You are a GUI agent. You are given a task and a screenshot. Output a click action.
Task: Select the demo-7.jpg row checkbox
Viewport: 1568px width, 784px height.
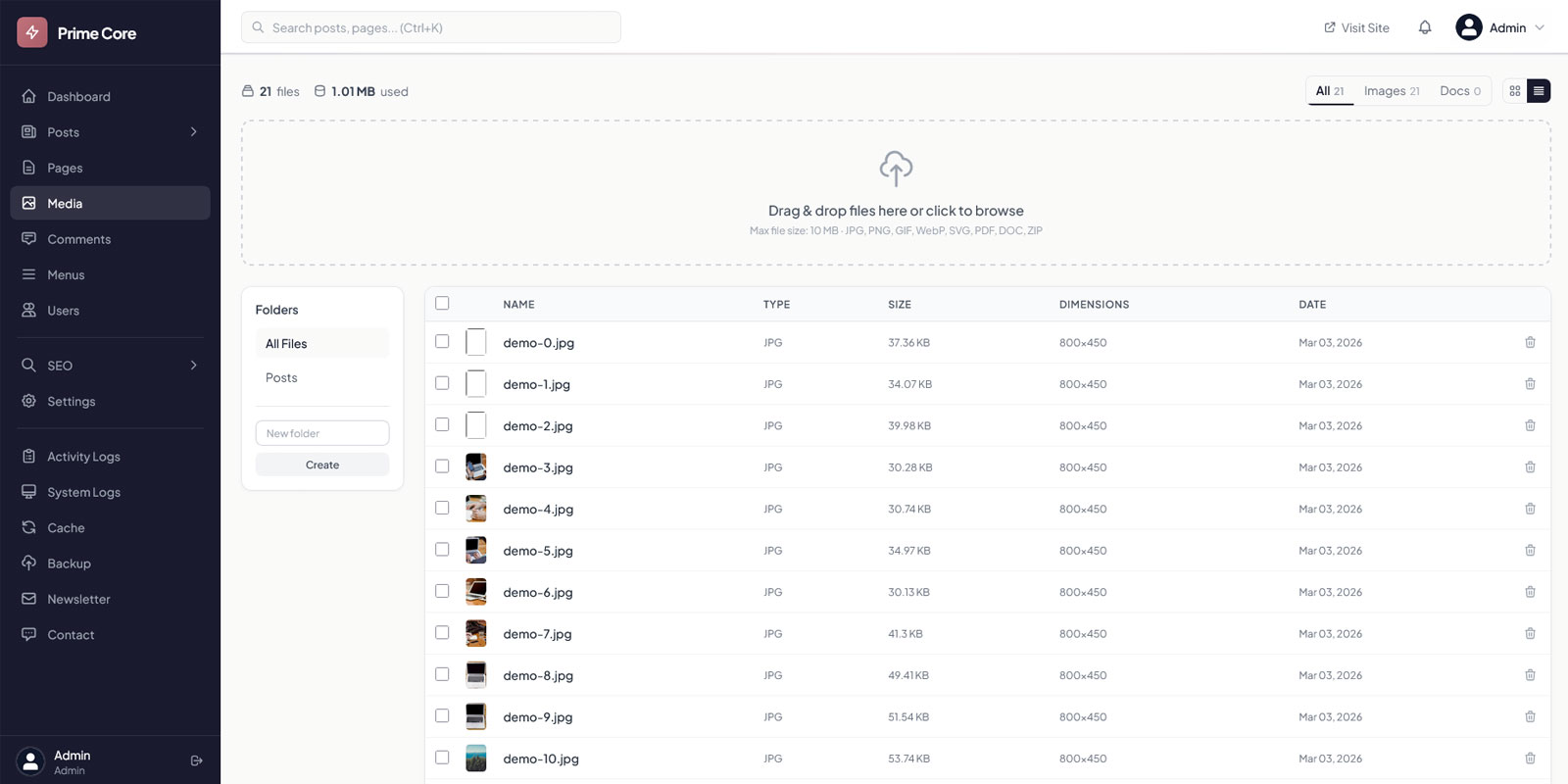click(x=442, y=633)
